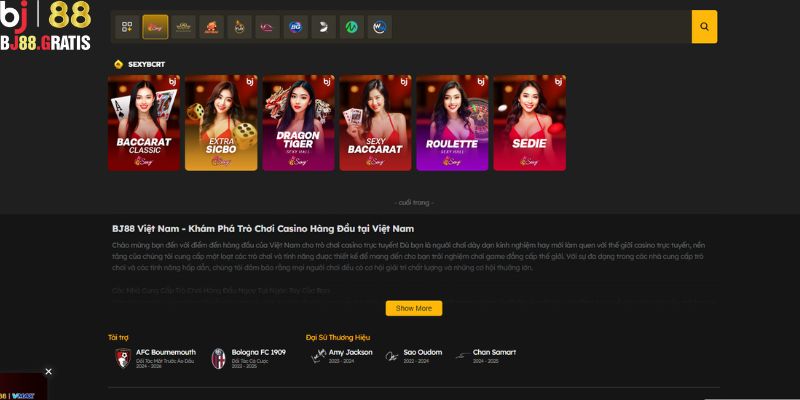This screenshot has height=400, width=800.
Task: Click the Show More button
Action: point(414,308)
